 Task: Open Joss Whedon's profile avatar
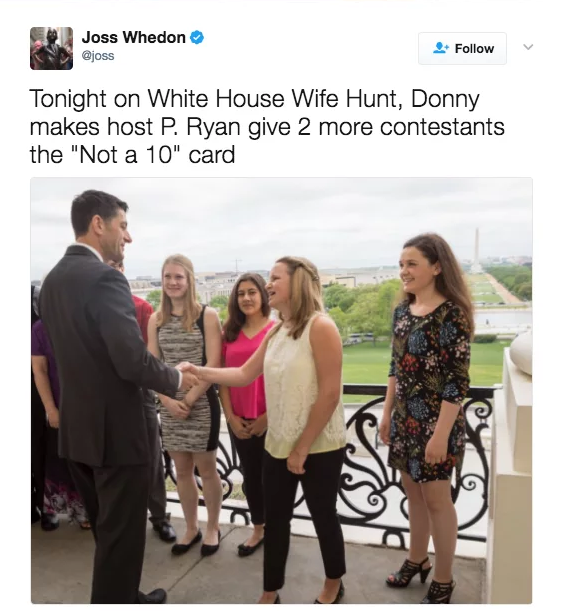(x=51, y=48)
